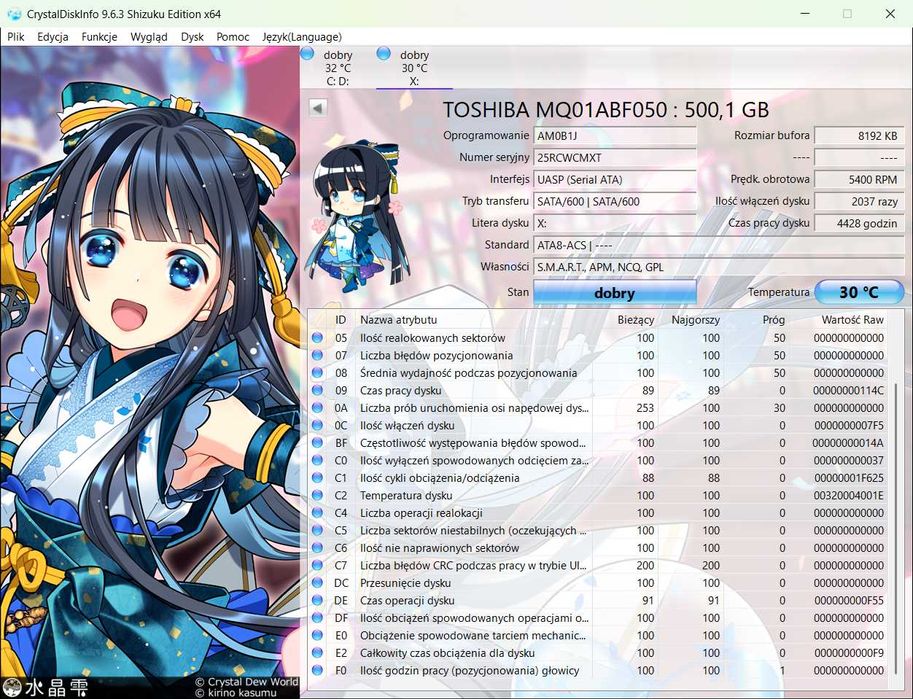This screenshot has height=699, width=913.
Task: Click status orb of attribute 08
Action: click(317, 373)
